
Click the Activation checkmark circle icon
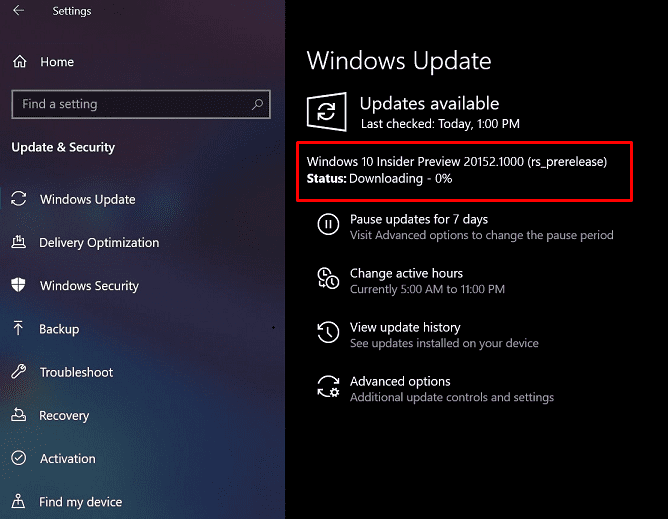point(18,458)
